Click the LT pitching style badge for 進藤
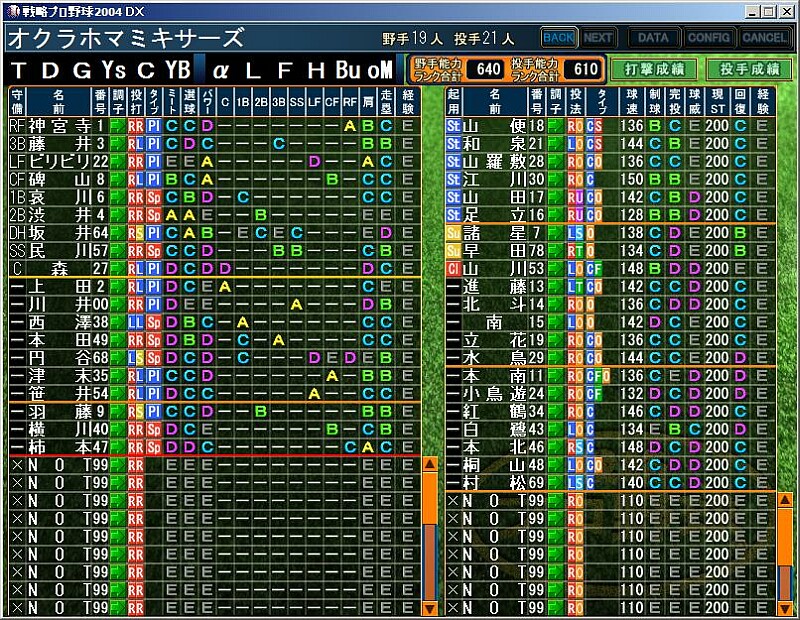Image resolution: width=800 pixels, height=620 pixels. click(x=575, y=287)
